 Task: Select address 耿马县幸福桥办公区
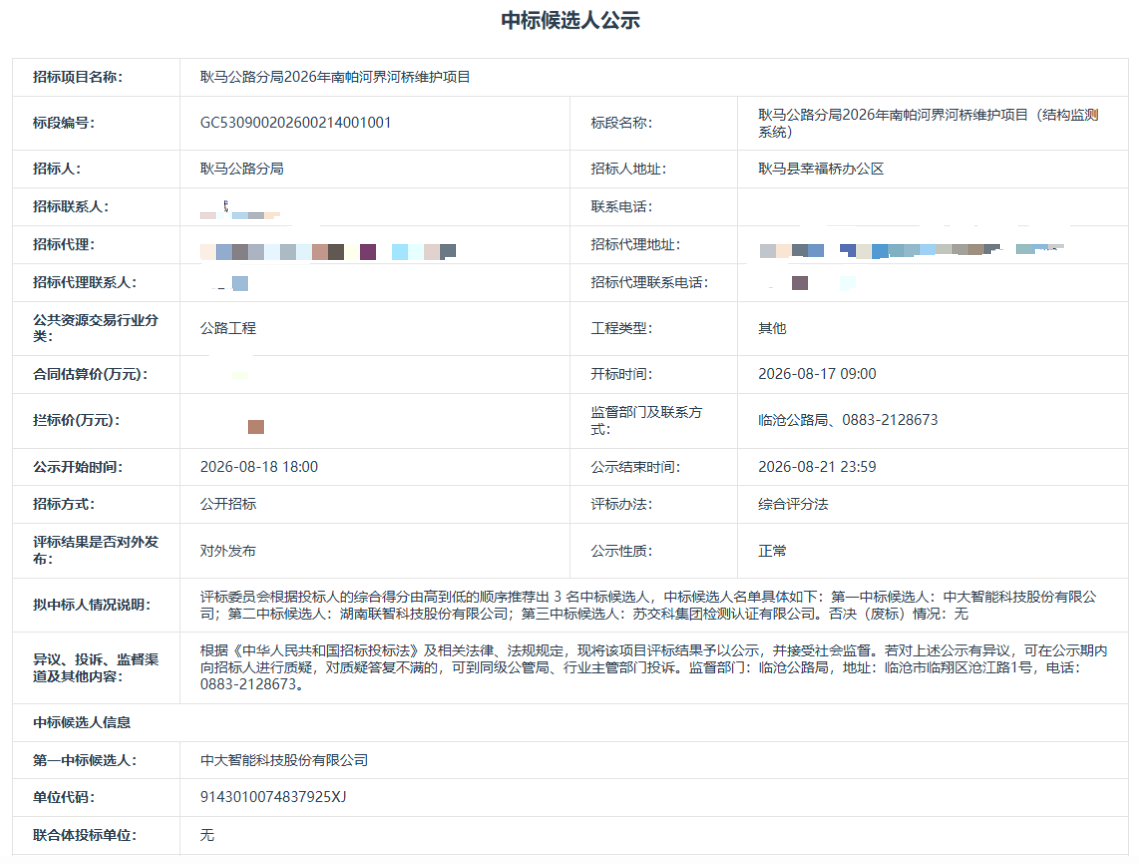click(821, 169)
